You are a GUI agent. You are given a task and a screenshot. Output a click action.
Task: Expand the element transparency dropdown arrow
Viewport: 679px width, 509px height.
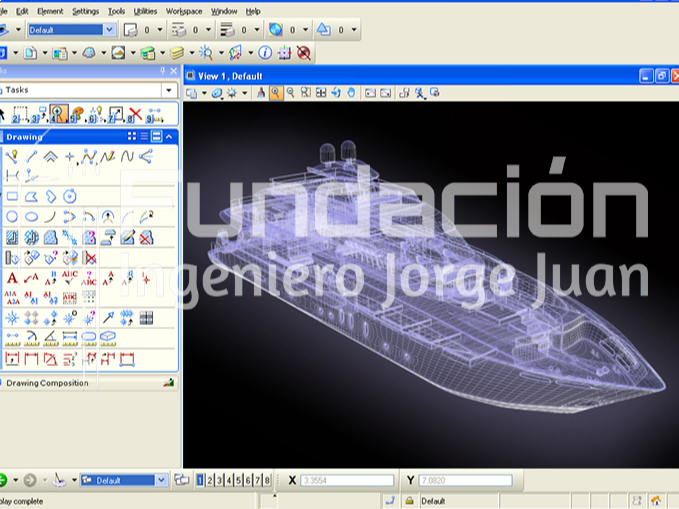click(305, 29)
